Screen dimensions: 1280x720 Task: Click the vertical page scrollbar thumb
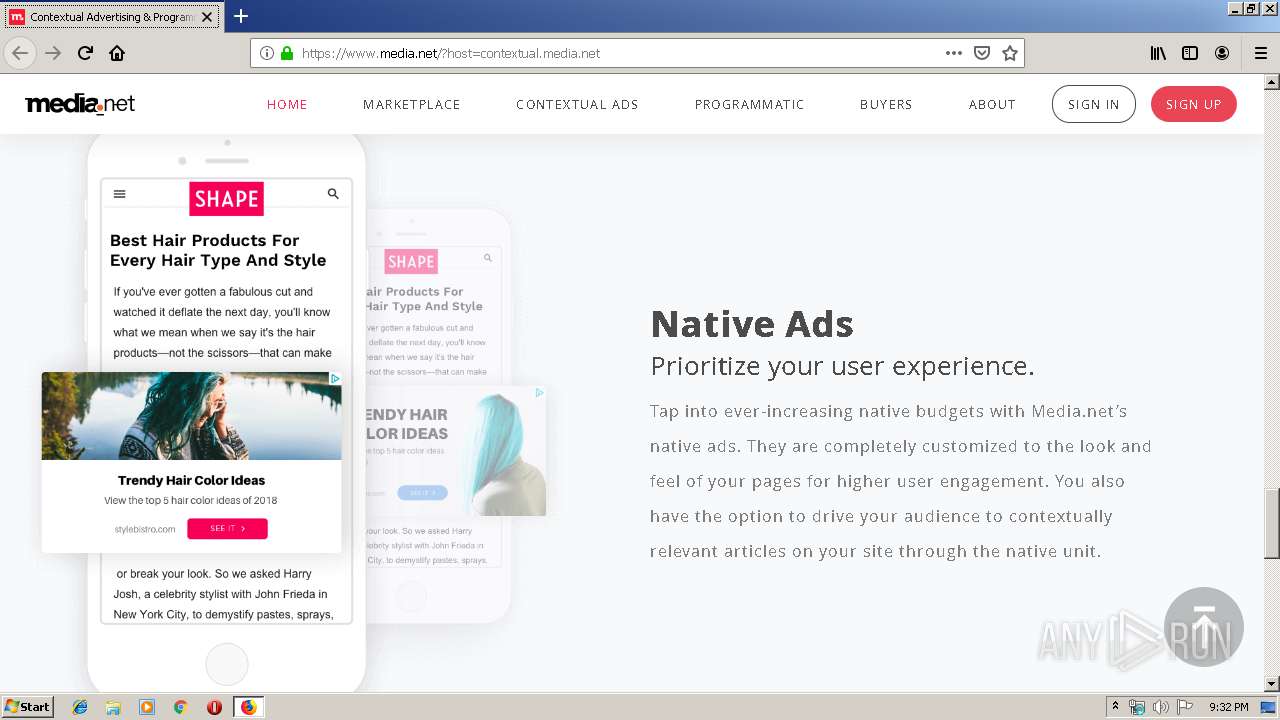pos(1272,523)
